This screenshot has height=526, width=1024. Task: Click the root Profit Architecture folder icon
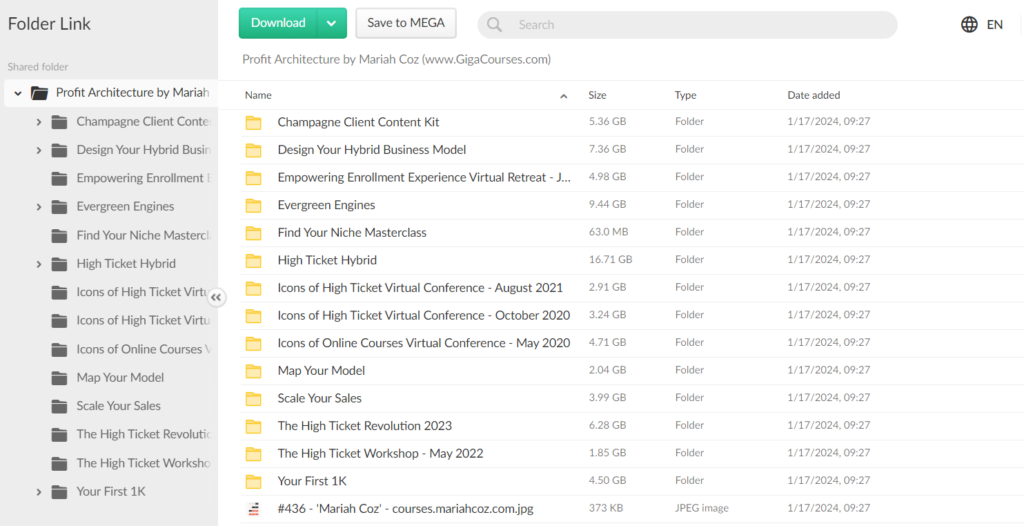pos(39,93)
